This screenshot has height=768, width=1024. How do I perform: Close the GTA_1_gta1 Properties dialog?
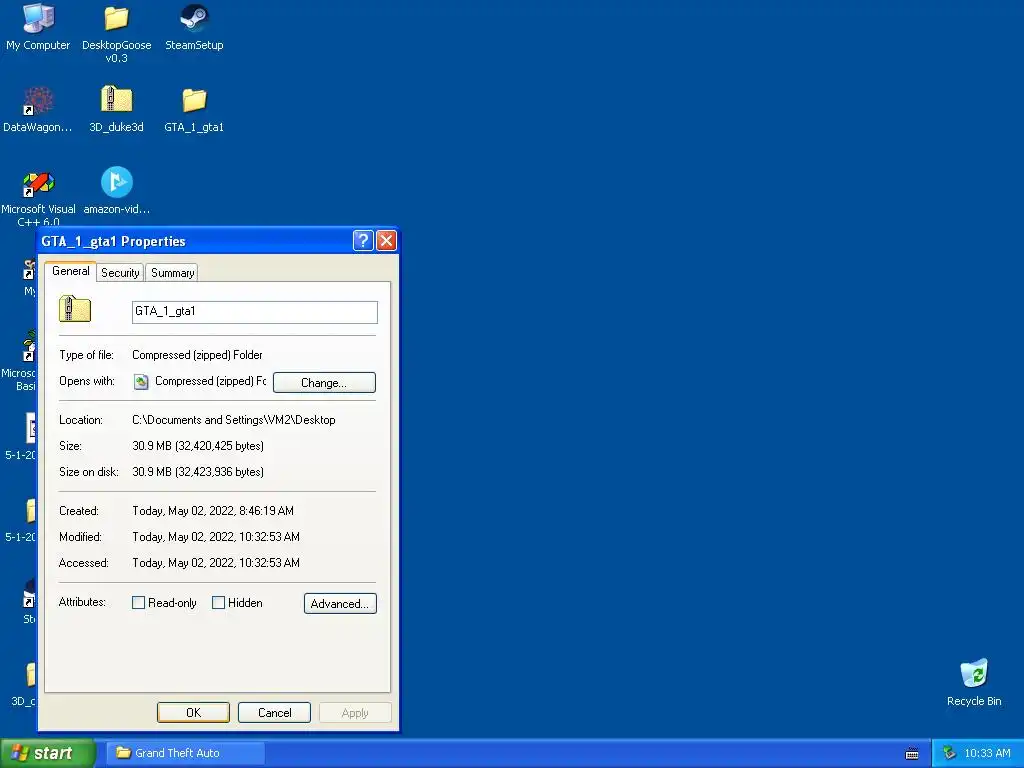pyautogui.click(x=387, y=241)
